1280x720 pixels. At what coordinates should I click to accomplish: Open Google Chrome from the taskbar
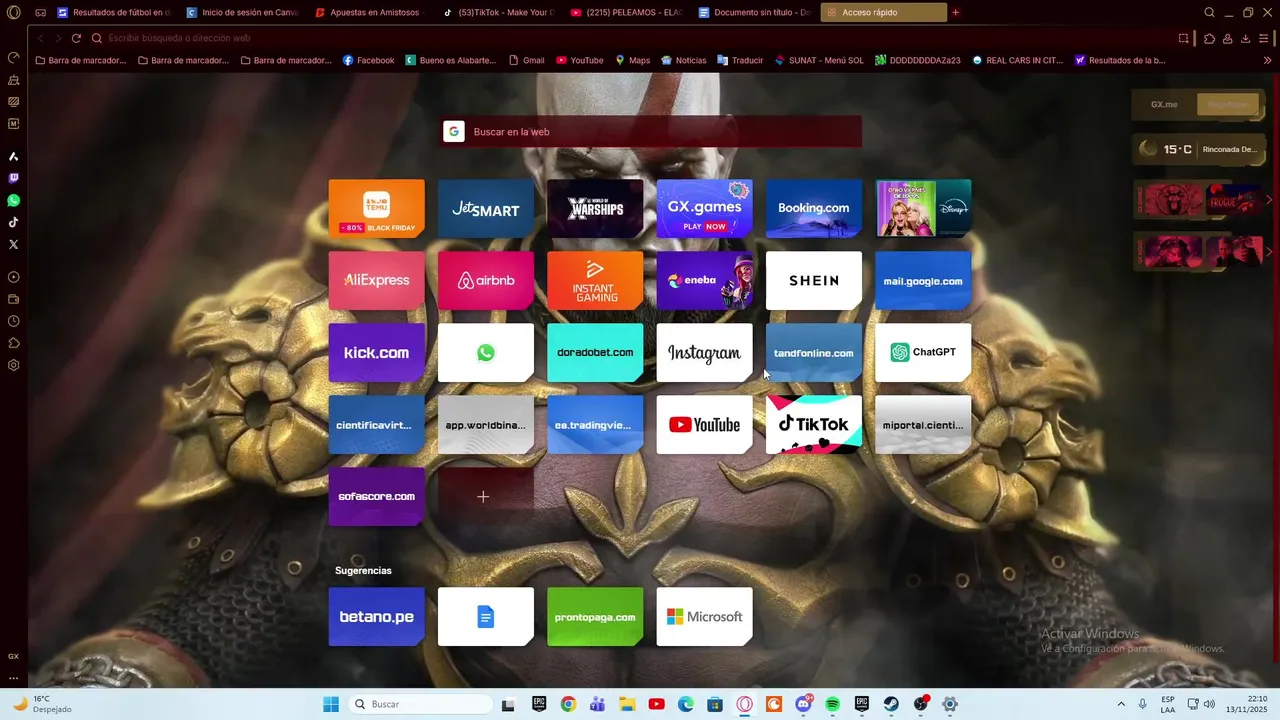tap(568, 704)
